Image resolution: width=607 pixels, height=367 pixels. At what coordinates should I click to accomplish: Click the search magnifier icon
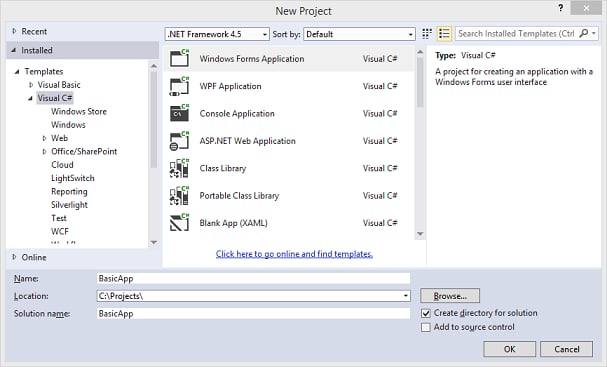583,33
